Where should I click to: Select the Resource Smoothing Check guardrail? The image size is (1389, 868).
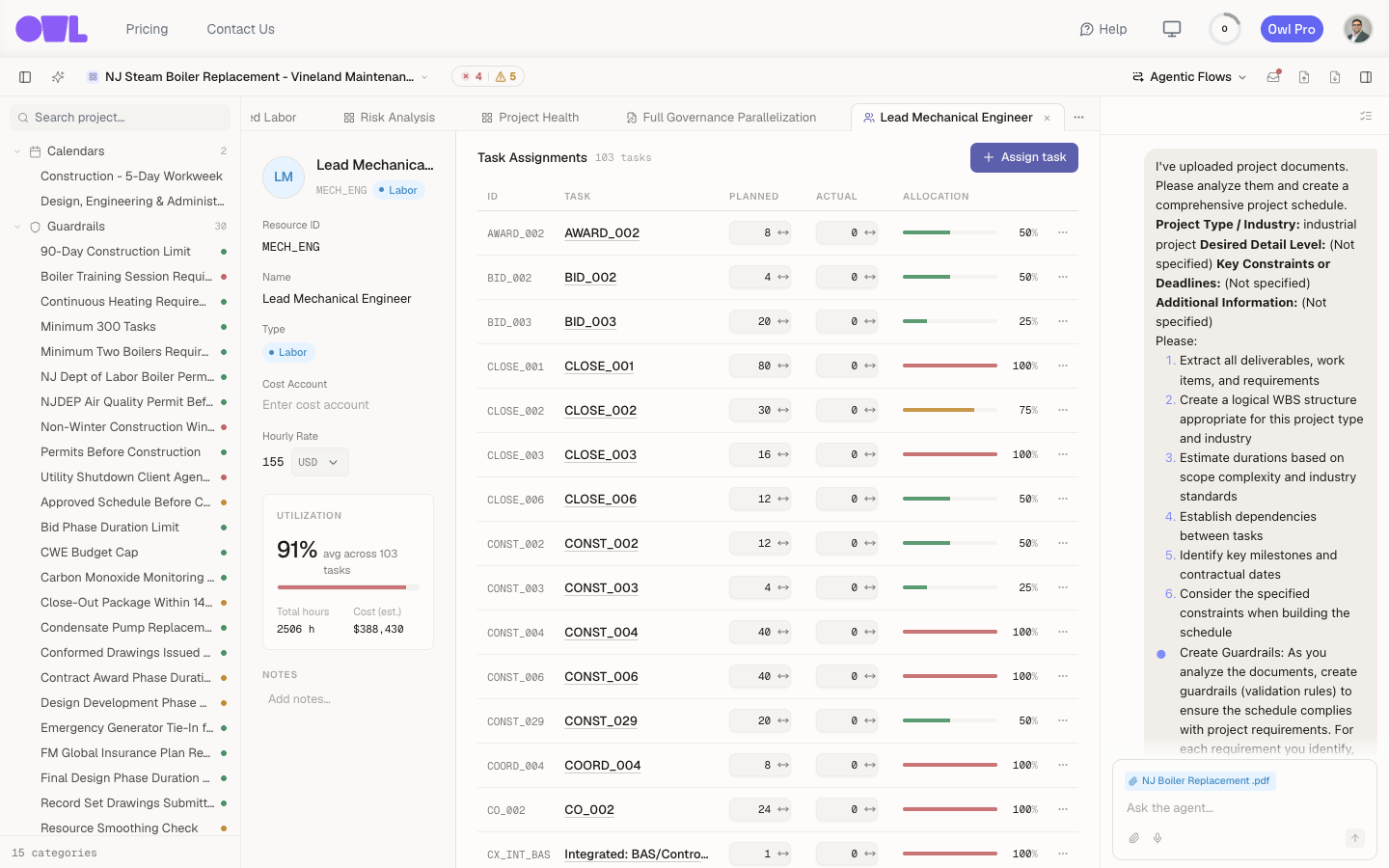click(120, 828)
